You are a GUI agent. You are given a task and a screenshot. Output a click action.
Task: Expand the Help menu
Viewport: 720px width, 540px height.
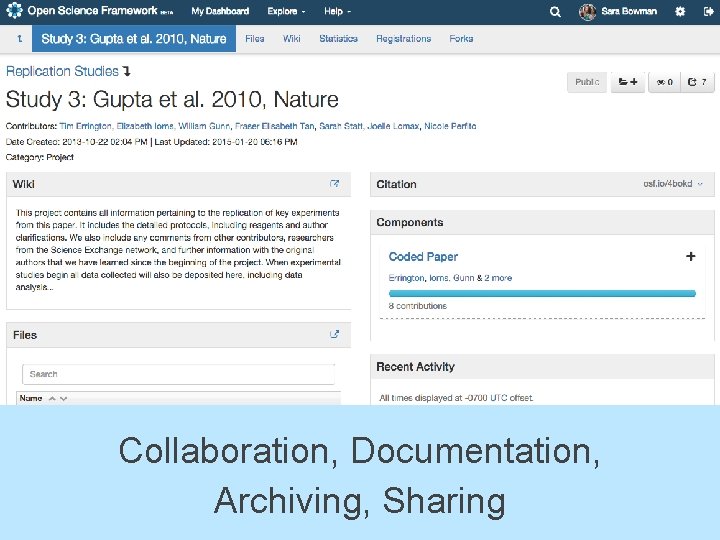pos(338,11)
